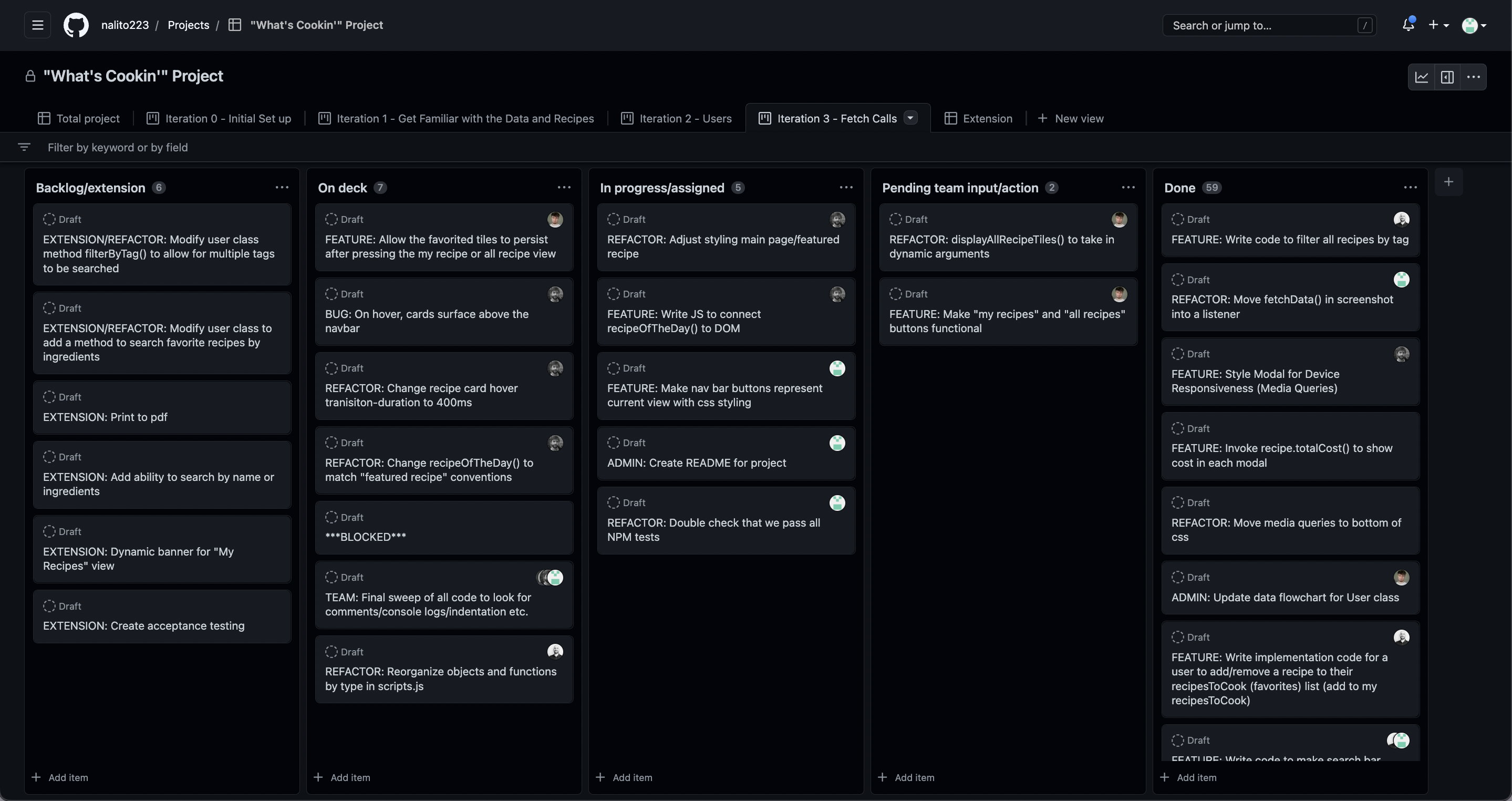The image size is (1512, 801).
Task: Open REFACTOR: Double check NPM tests card
Action: click(x=726, y=520)
